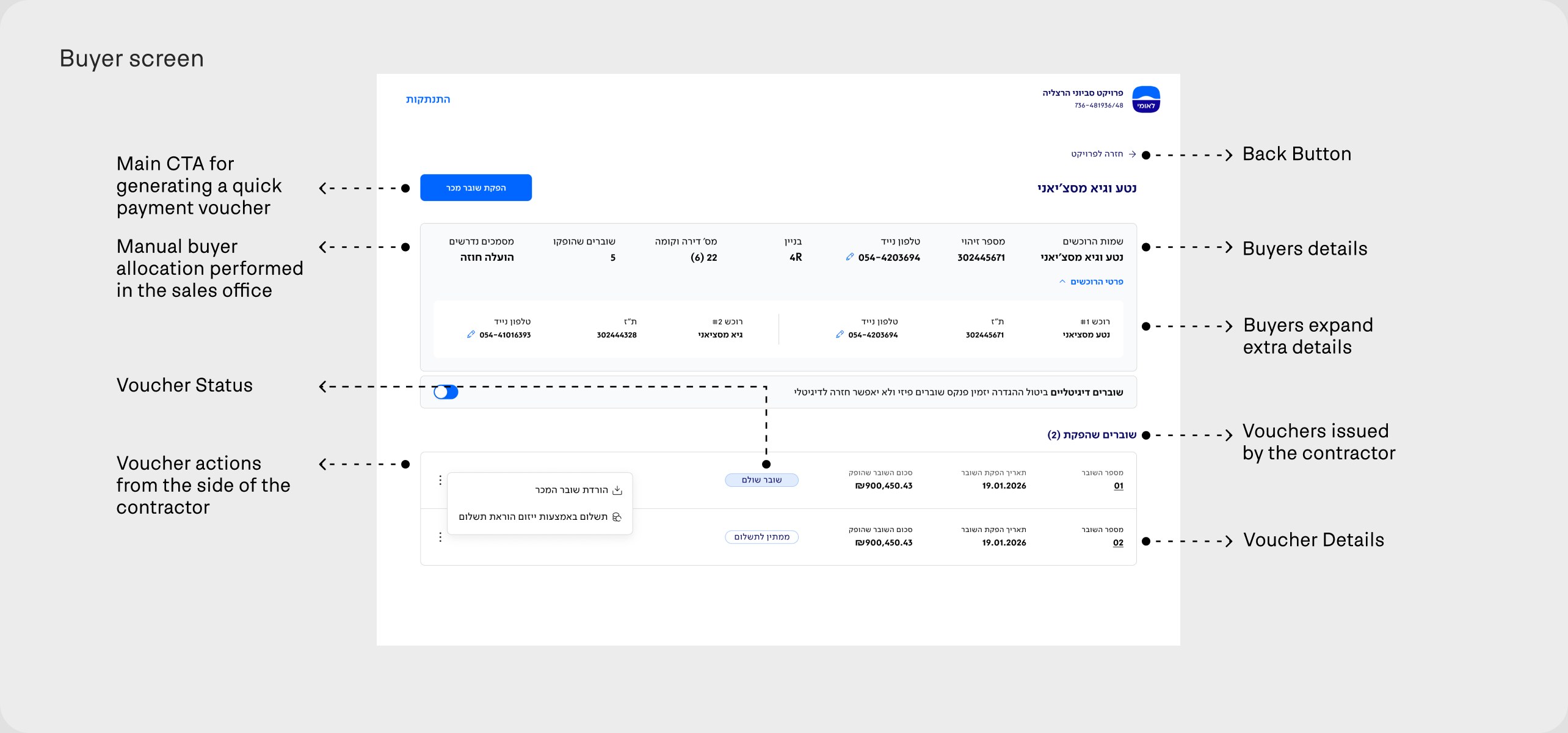Open three-dots menu for voucher 02
The image size is (1568, 733).
440,537
